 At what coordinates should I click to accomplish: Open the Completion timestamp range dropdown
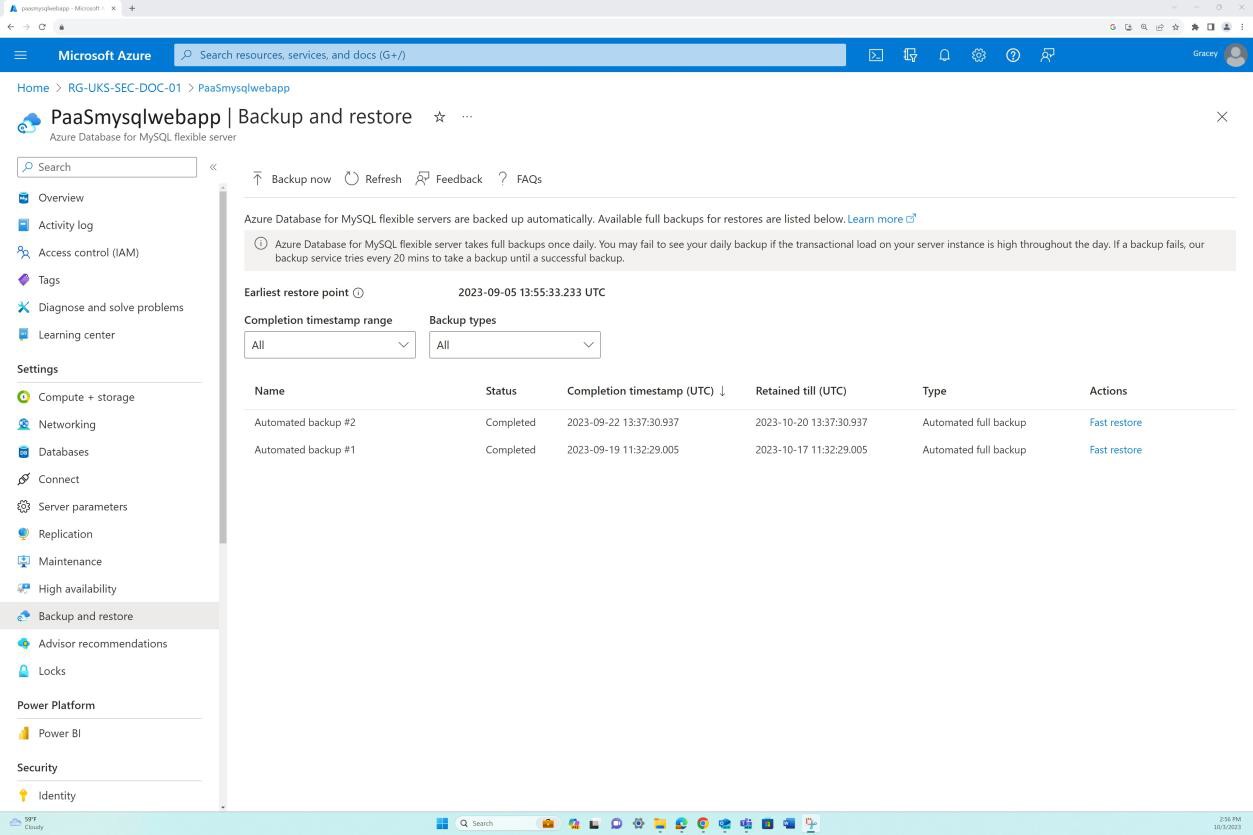tap(329, 344)
